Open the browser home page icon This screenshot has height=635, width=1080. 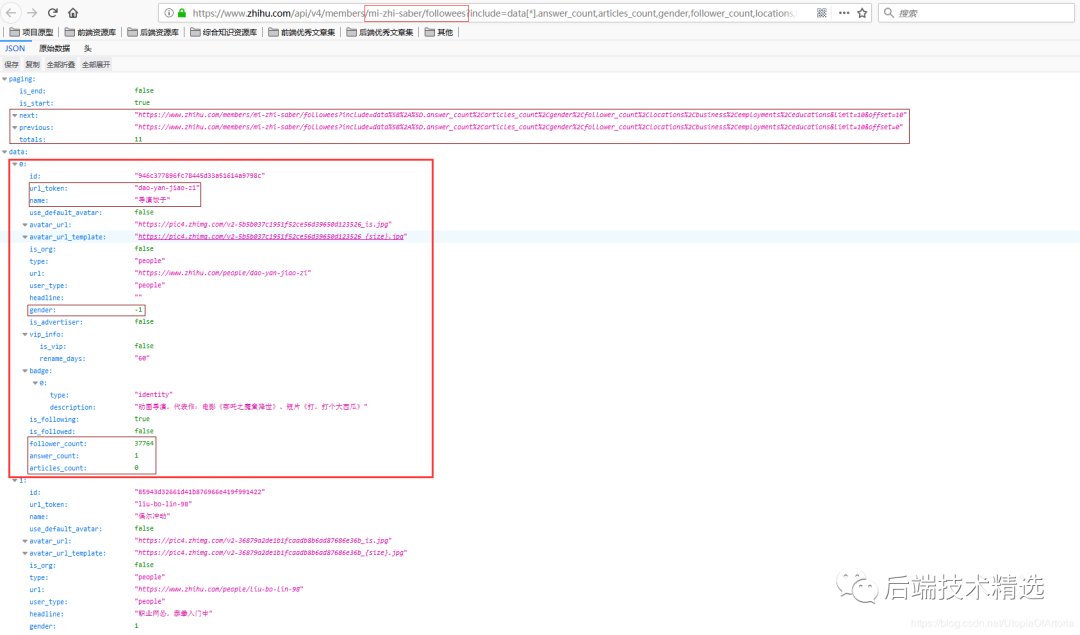[x=73, y=12]
